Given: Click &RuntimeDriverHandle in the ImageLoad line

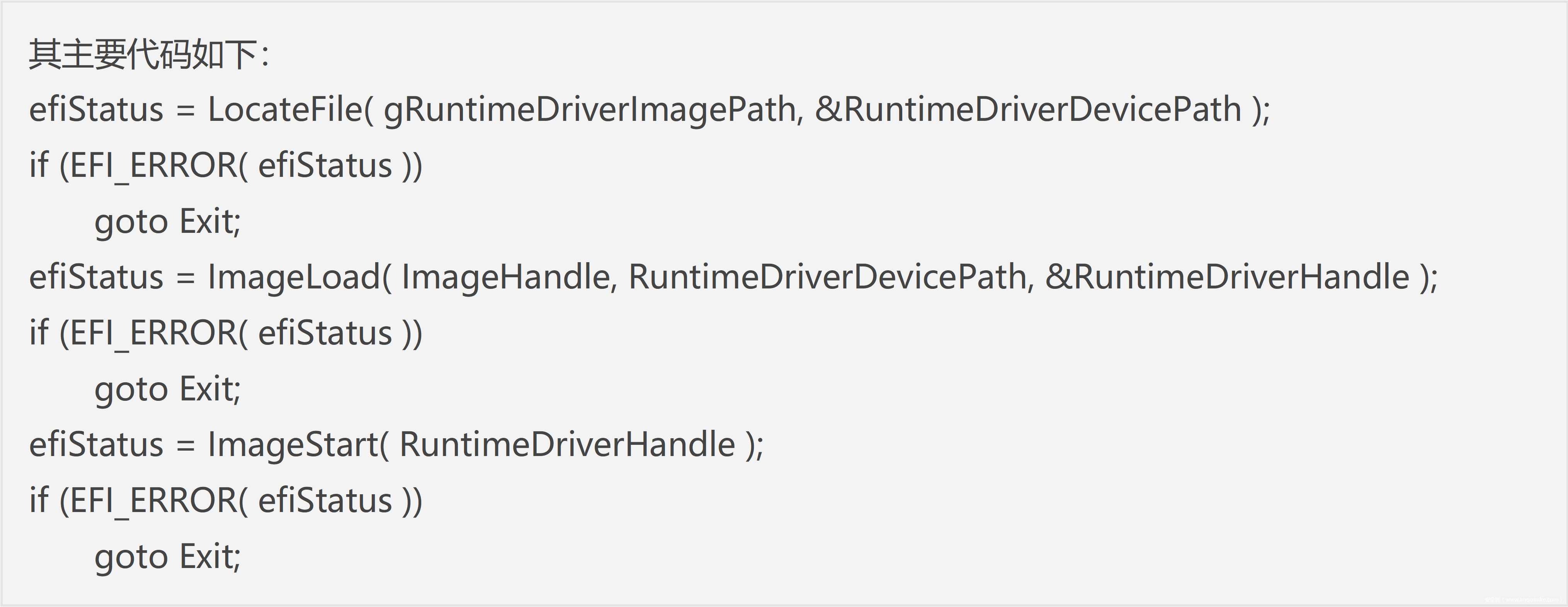Looking at the screenshot, I should pyautogui.click(x=1227, y=277).
